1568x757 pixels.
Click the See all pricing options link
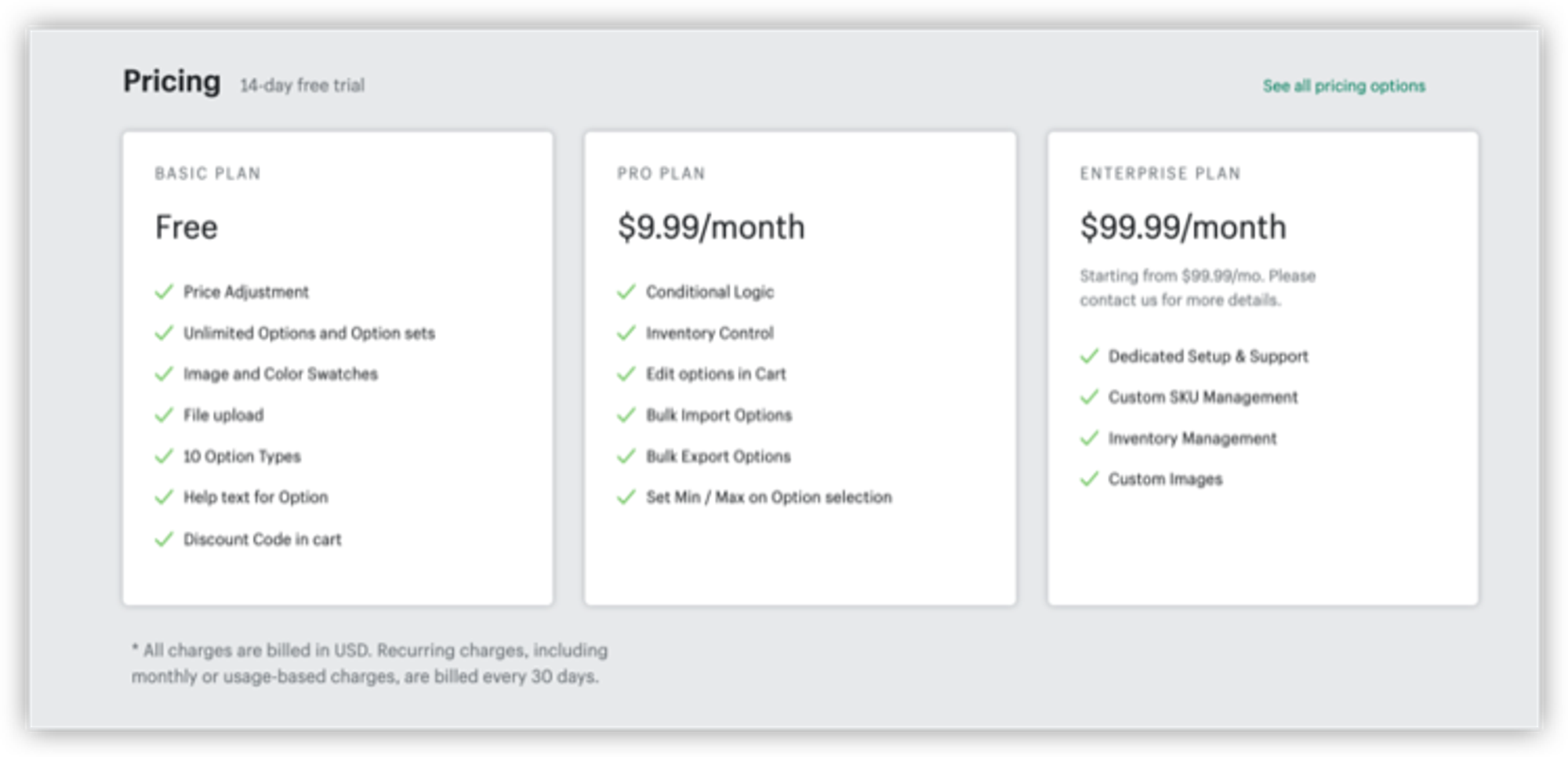click(1343, 86)
